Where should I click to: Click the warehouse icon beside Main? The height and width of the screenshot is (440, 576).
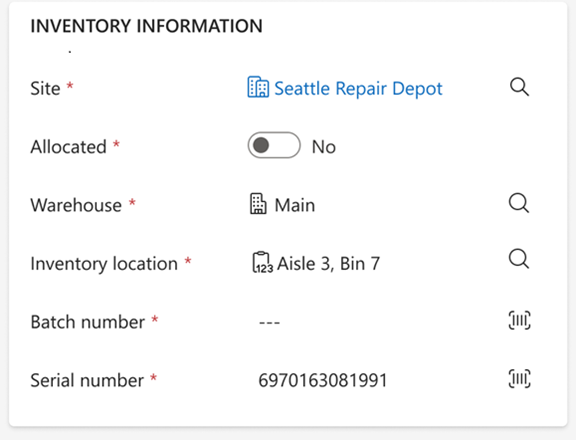258,203
